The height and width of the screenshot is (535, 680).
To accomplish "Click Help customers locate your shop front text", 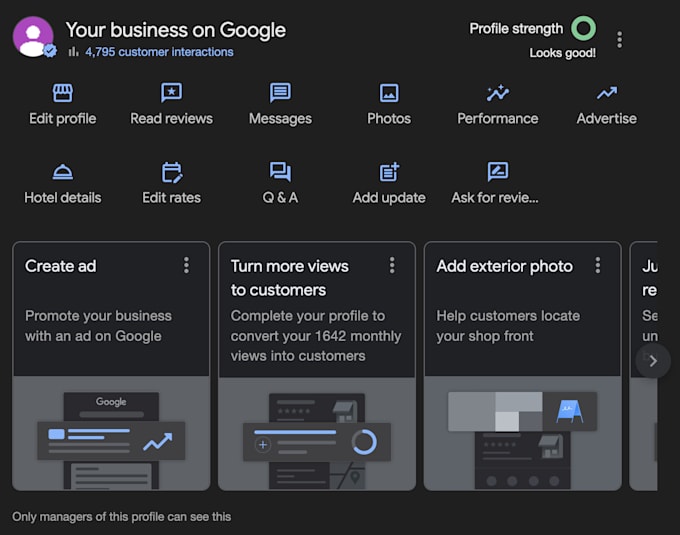I will tap(508, 326).
